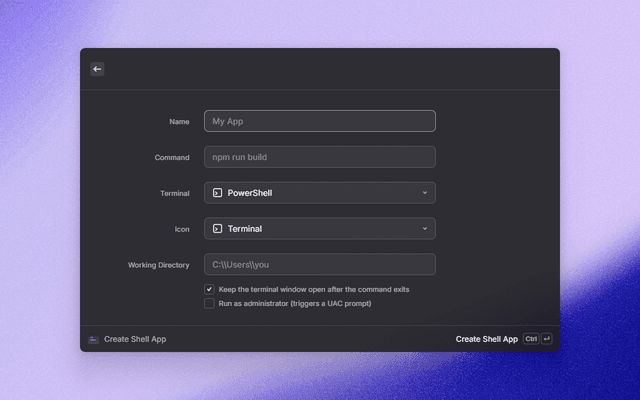Image resolution: width=640 pixels, height=400 pixels.
Task: Click Create Shell App title at bottom left
Action: pos(135,339)
